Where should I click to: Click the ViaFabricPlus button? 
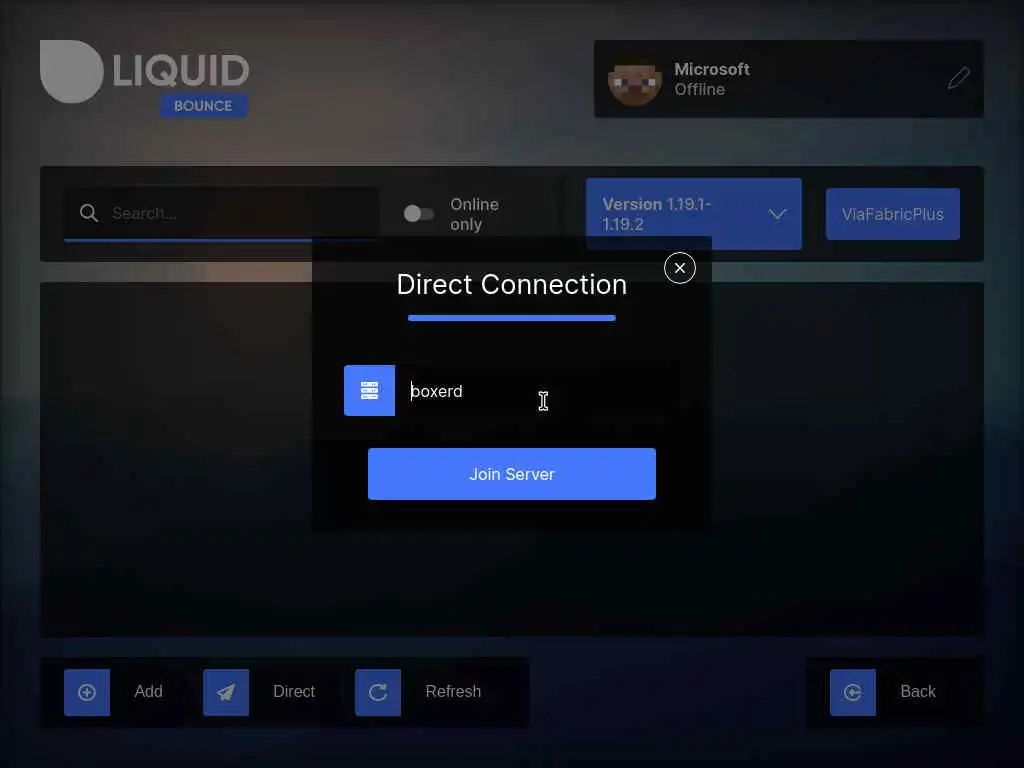[893, 214]
